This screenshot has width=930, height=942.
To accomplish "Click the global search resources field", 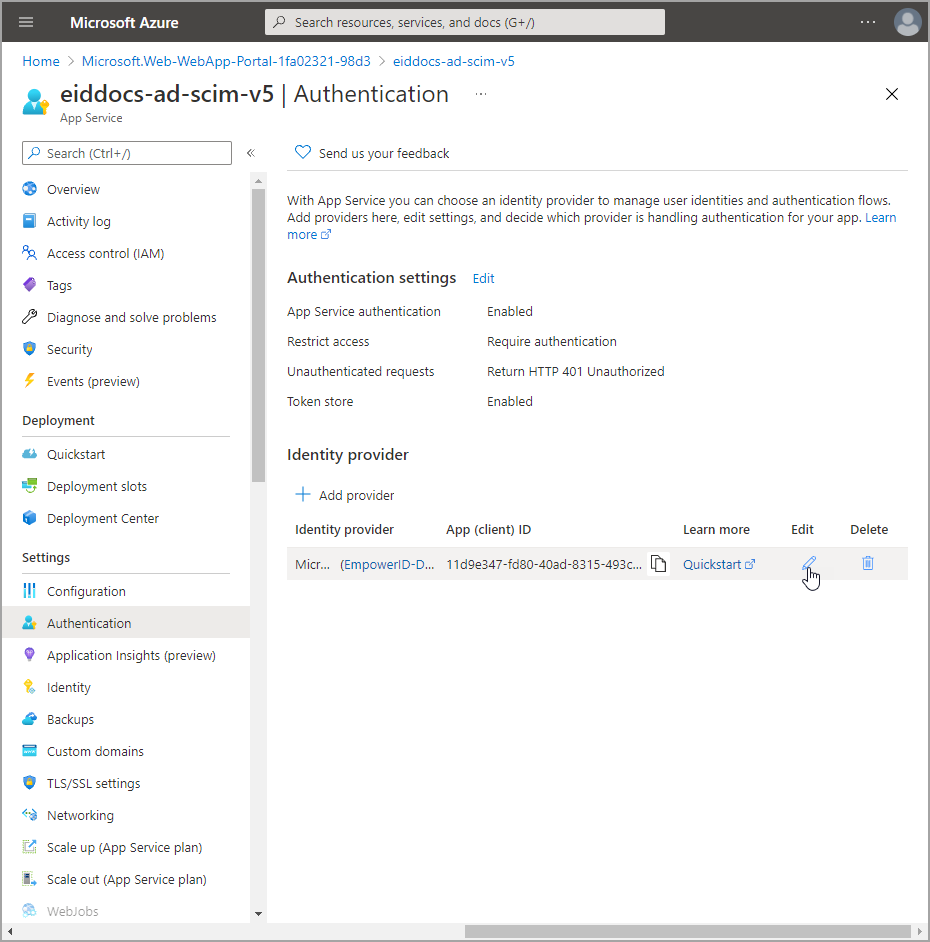I will click(465, 22).
